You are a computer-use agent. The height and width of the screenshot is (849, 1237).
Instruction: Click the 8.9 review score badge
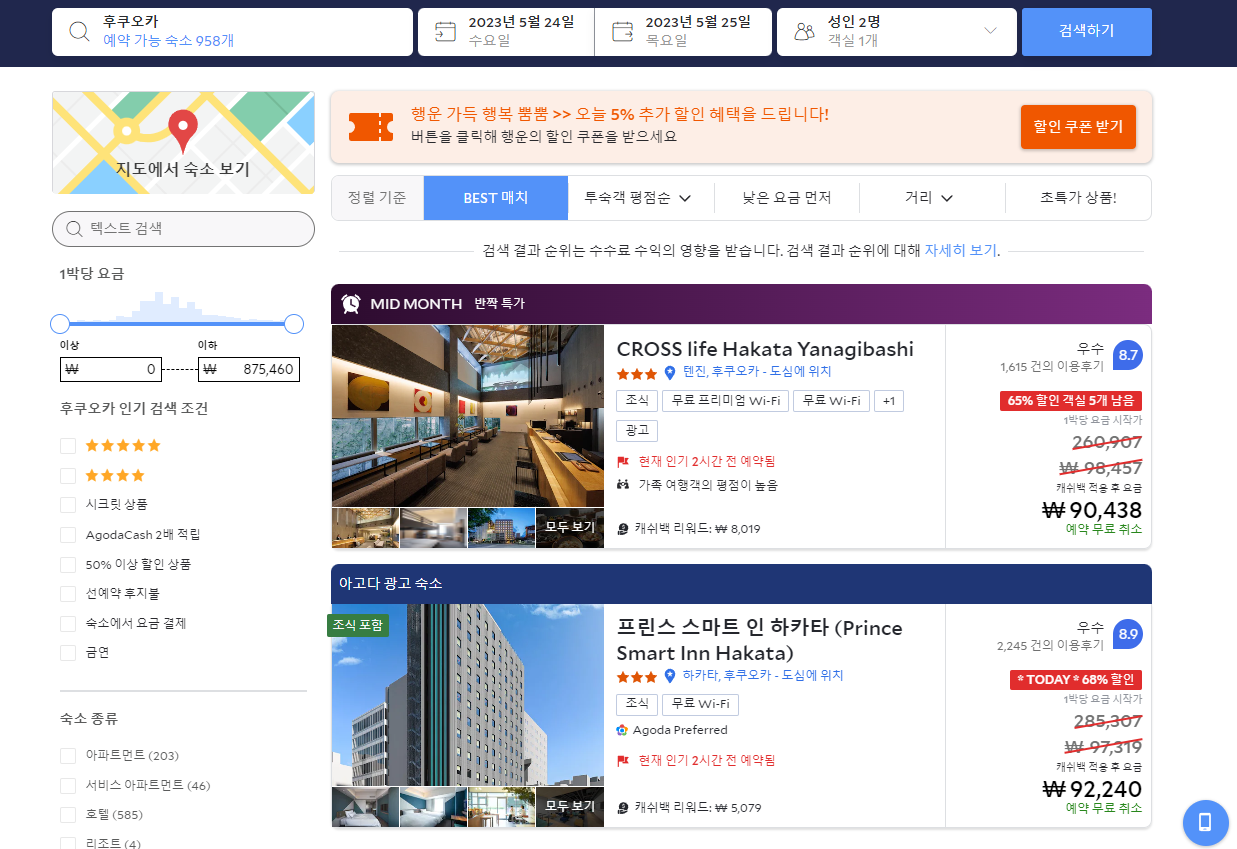[1128, 634]
